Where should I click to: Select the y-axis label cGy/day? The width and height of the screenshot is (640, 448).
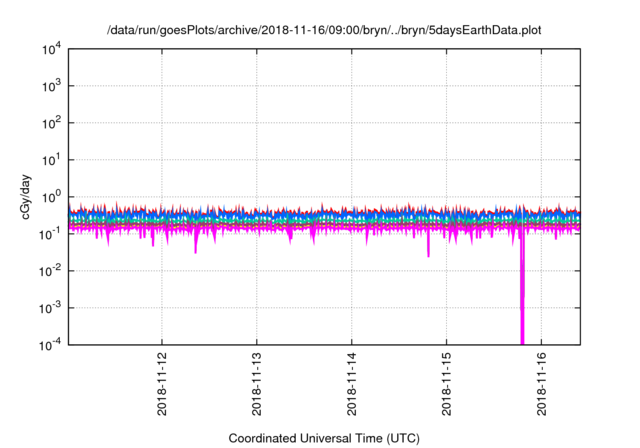(x=26, y=197)
